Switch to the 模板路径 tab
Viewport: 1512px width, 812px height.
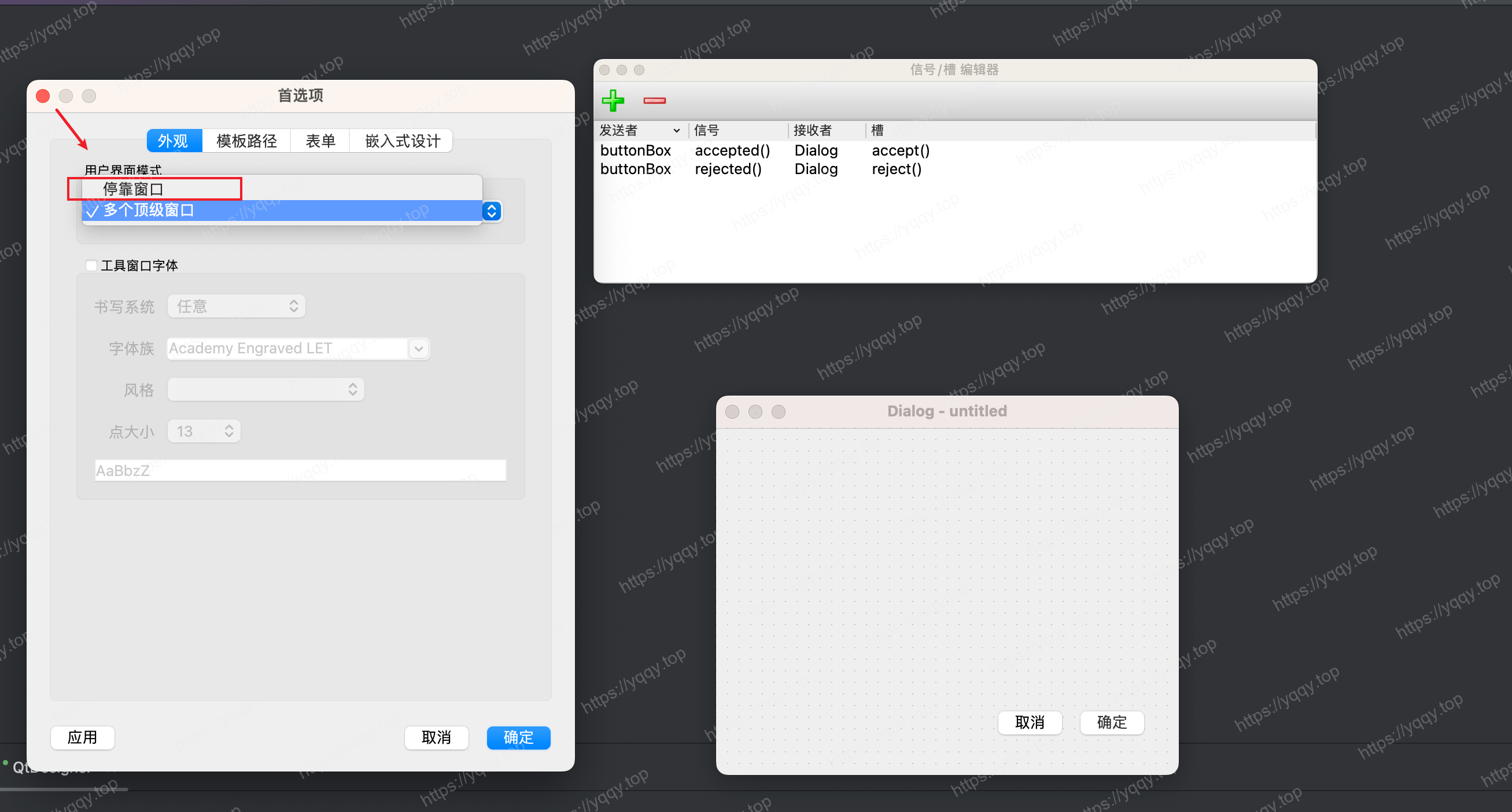click(246, 141)
